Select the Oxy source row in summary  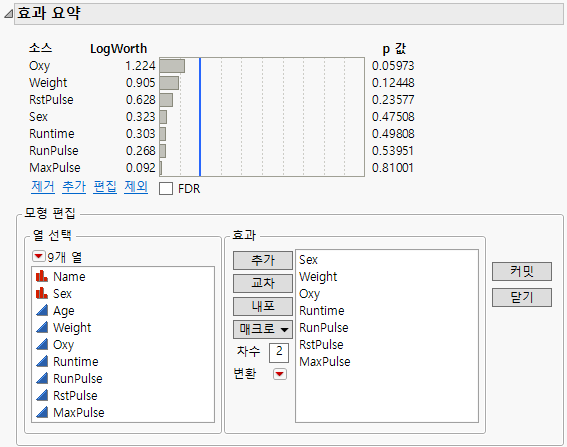pyautogui.click(x=39, y=66)
